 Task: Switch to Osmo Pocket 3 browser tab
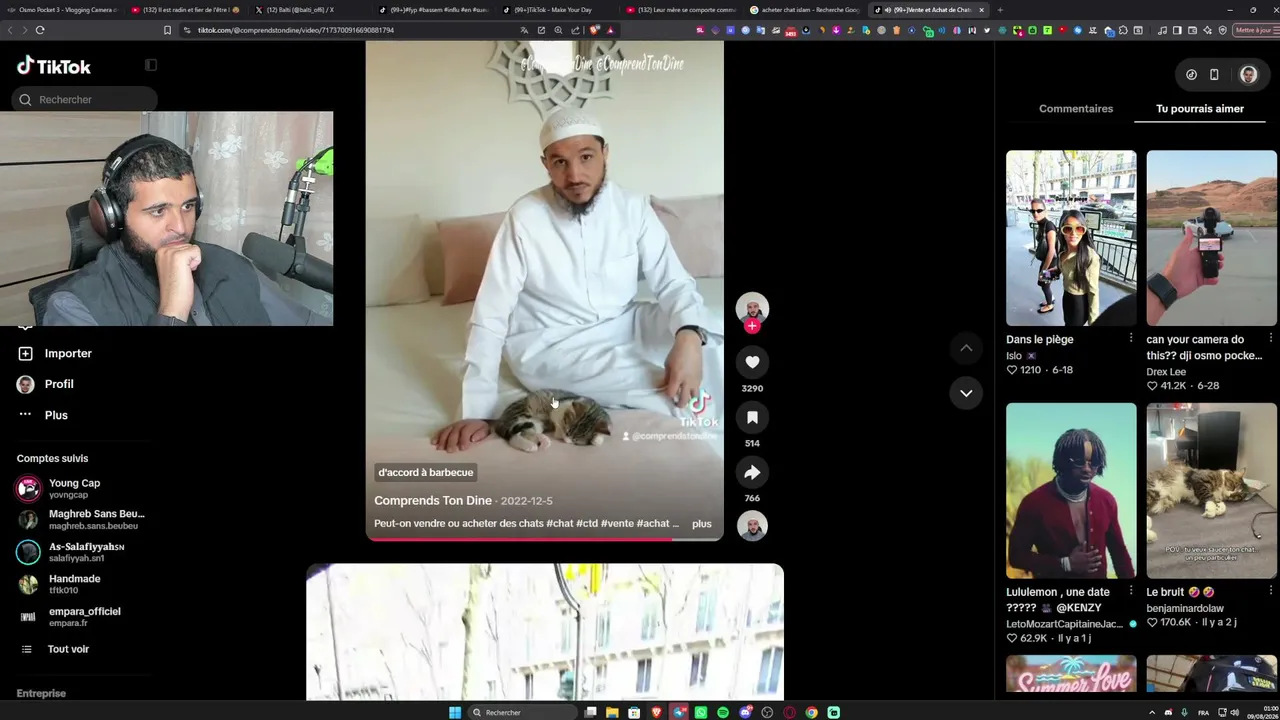(62, 10)
